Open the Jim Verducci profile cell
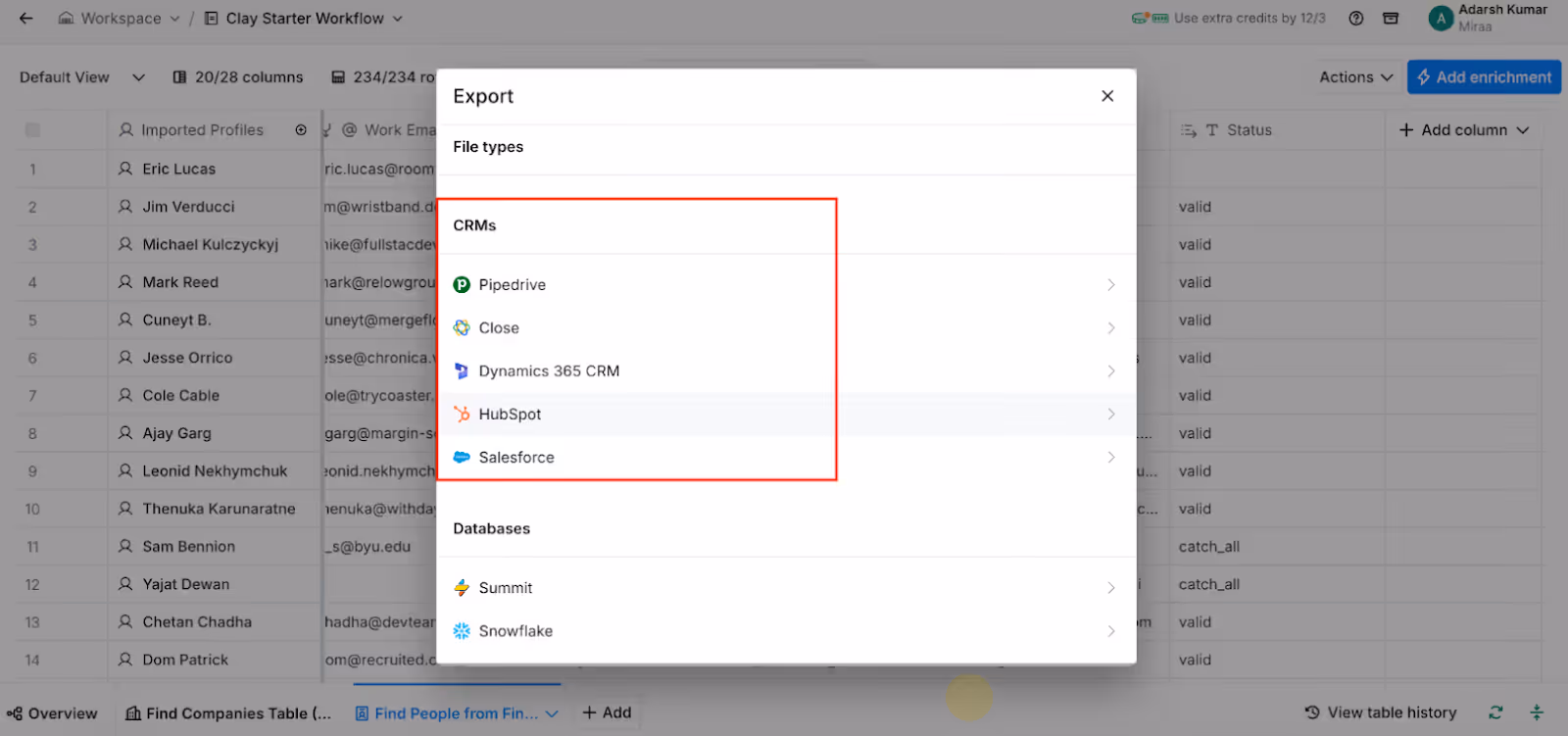 coord(214,207)
